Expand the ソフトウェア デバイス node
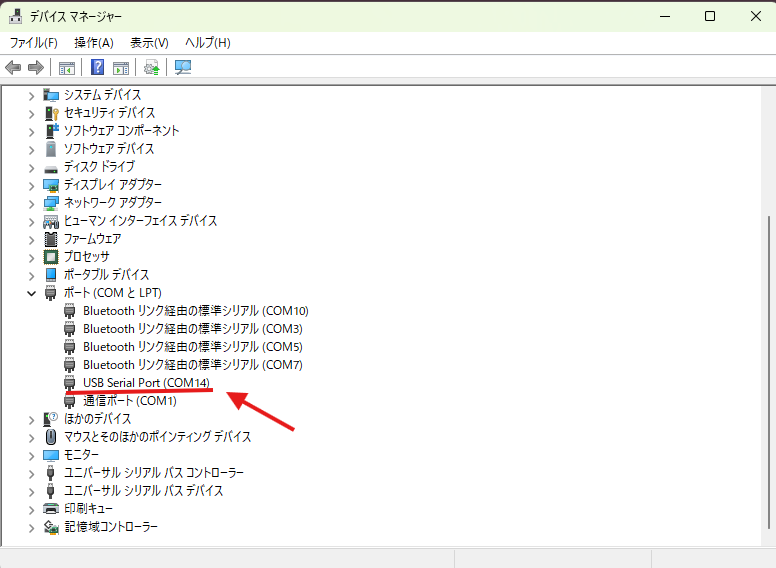The width and height of the screenshot is (776, 568). pyautogui.click(x=31, y=150)
